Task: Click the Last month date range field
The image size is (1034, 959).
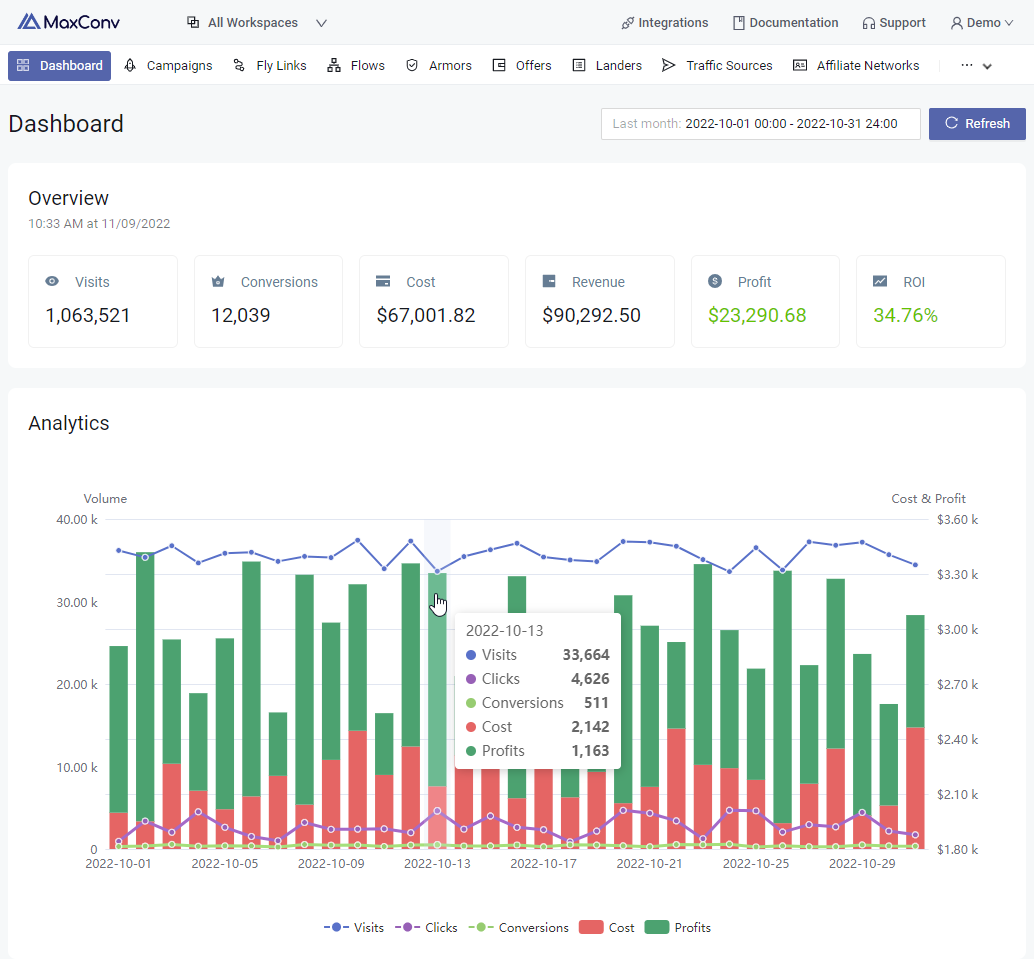Action: click(760, 124)
